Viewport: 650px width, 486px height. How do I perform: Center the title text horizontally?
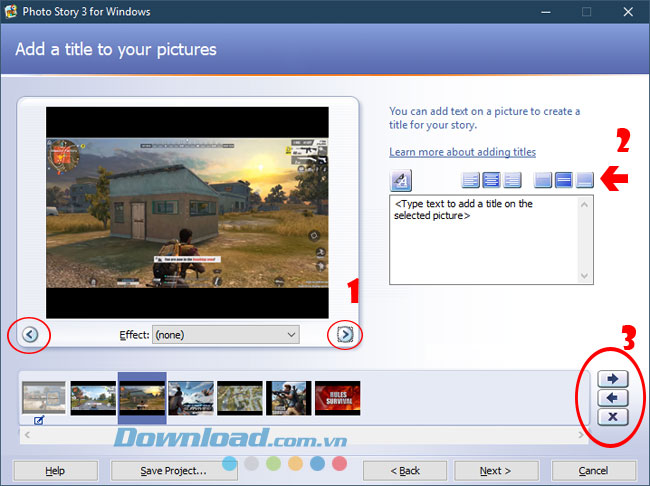click(x=491, y=180)
